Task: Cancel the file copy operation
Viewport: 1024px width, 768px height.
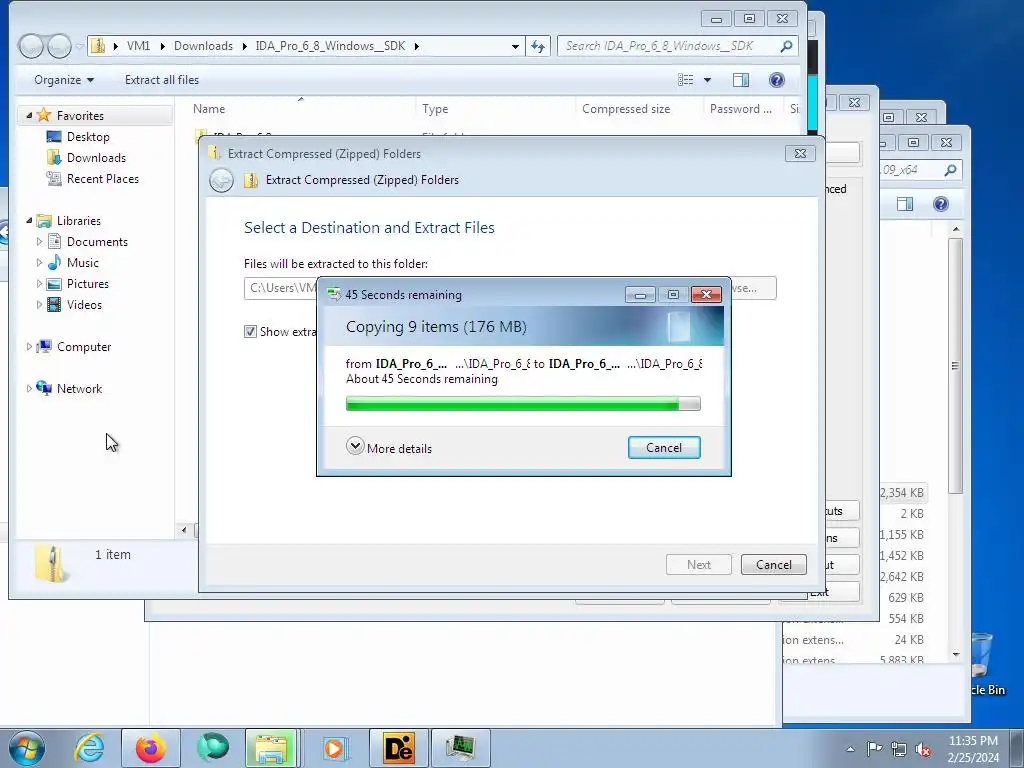Action: click(x=664, y=447)
